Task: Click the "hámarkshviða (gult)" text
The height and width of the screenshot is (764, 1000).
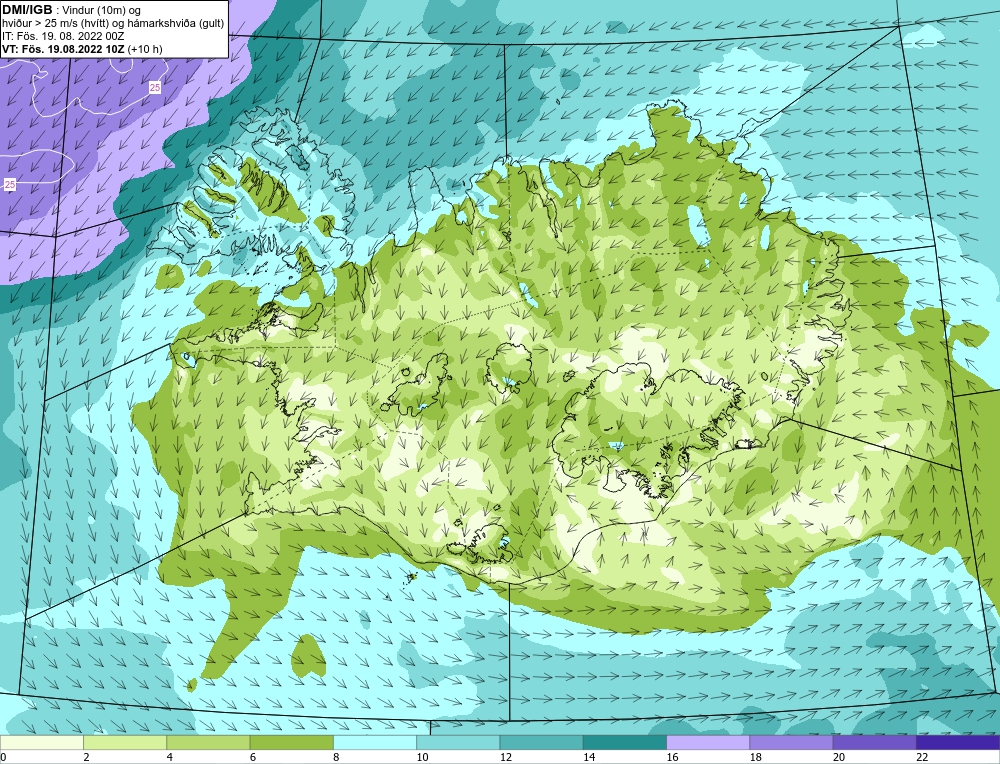Action: (176, 23)
